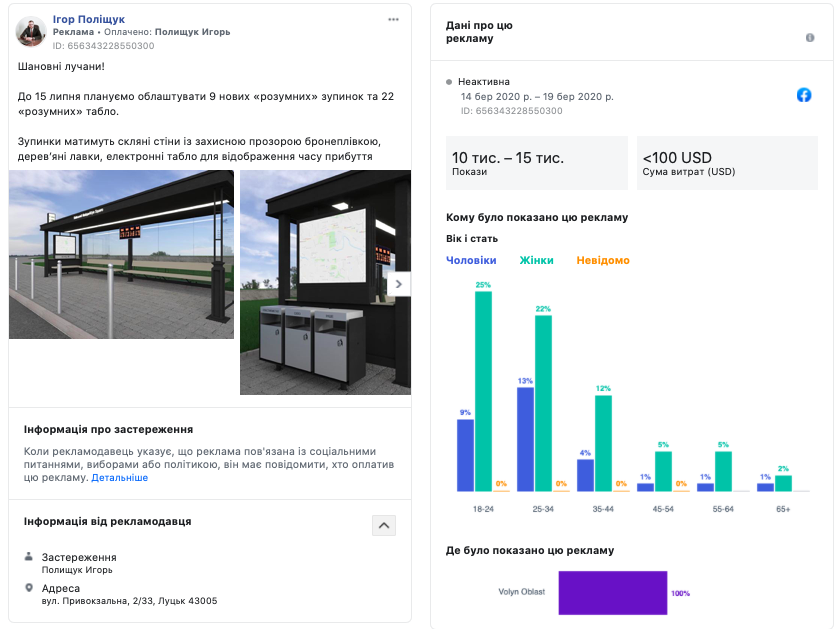Viewport: 840px width, 629px height.
Task: Click the grey Неактивна status dot
Action: [x=450, y=82]
